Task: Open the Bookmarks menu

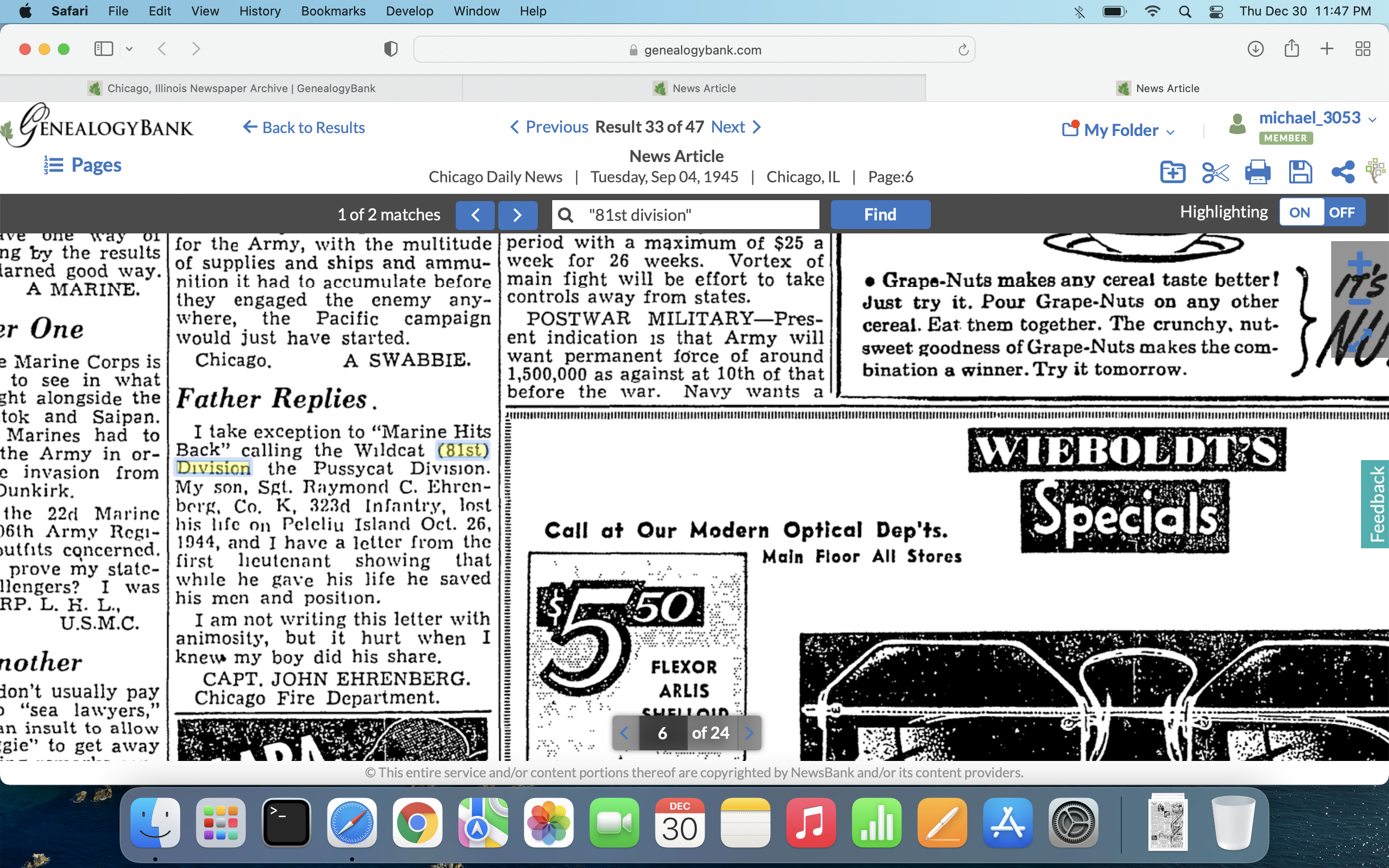Action: coord(333,11)
